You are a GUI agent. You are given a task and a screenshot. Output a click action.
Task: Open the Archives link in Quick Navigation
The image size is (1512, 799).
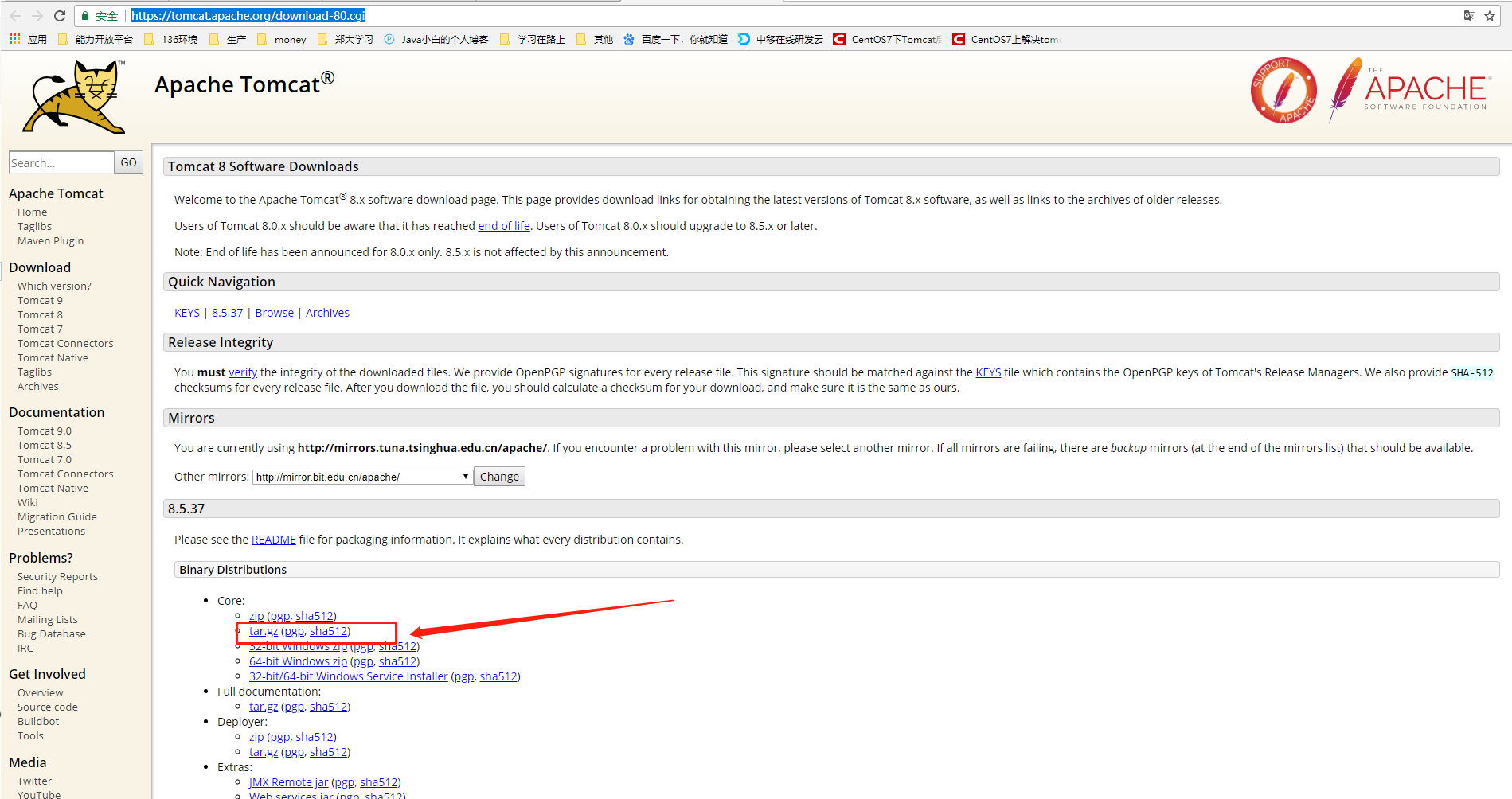pyautogui.click(x=327, y=313)
